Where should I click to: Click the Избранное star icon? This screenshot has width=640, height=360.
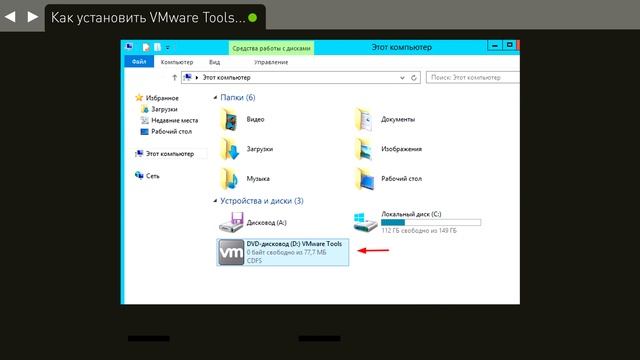pos(139,98)
